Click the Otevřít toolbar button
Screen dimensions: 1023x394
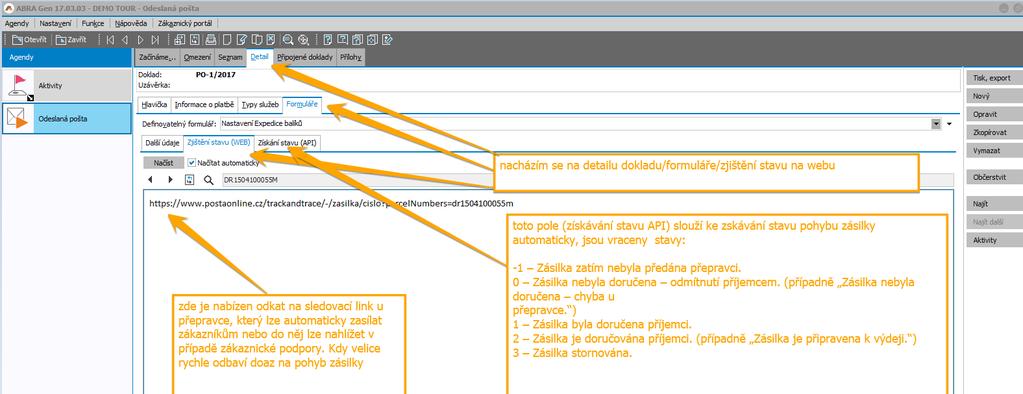tap(29, 40)
